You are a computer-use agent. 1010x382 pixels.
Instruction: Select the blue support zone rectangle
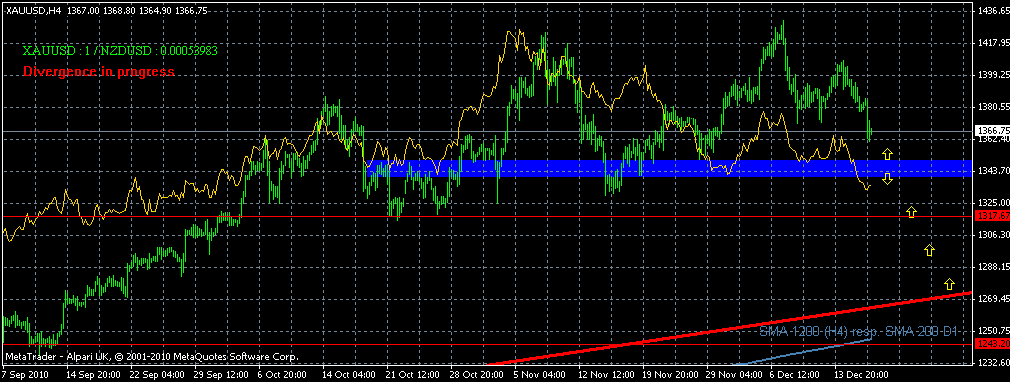tap(669, 168)
